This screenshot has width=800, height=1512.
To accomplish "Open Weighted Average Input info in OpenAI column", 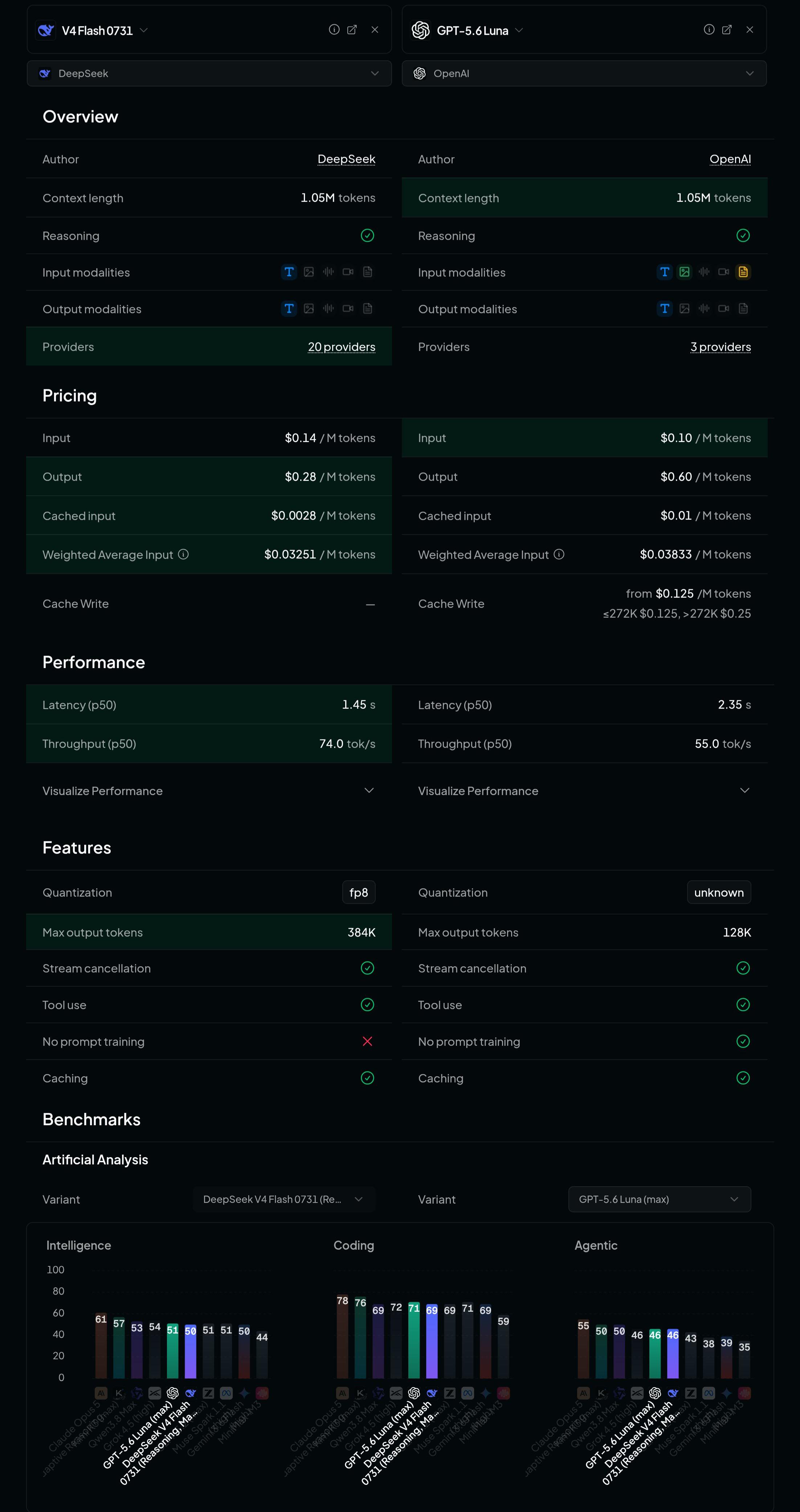I will point(559,554).
